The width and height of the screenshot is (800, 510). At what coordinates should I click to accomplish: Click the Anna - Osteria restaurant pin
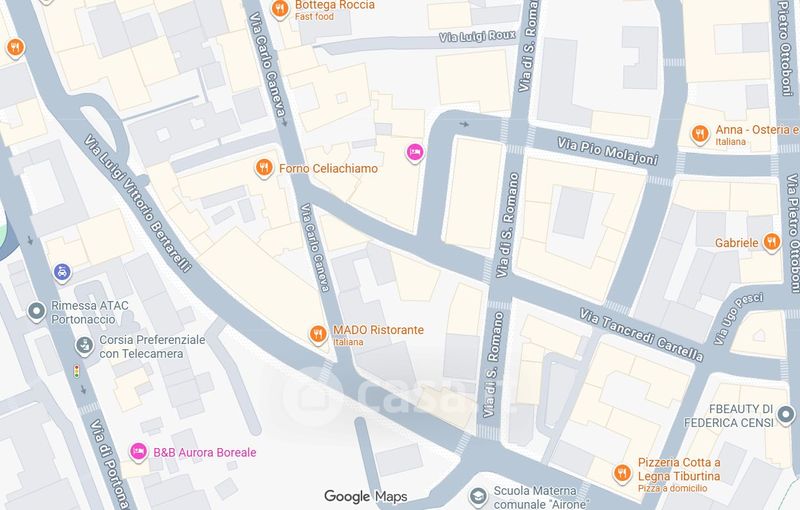(700, 134)
